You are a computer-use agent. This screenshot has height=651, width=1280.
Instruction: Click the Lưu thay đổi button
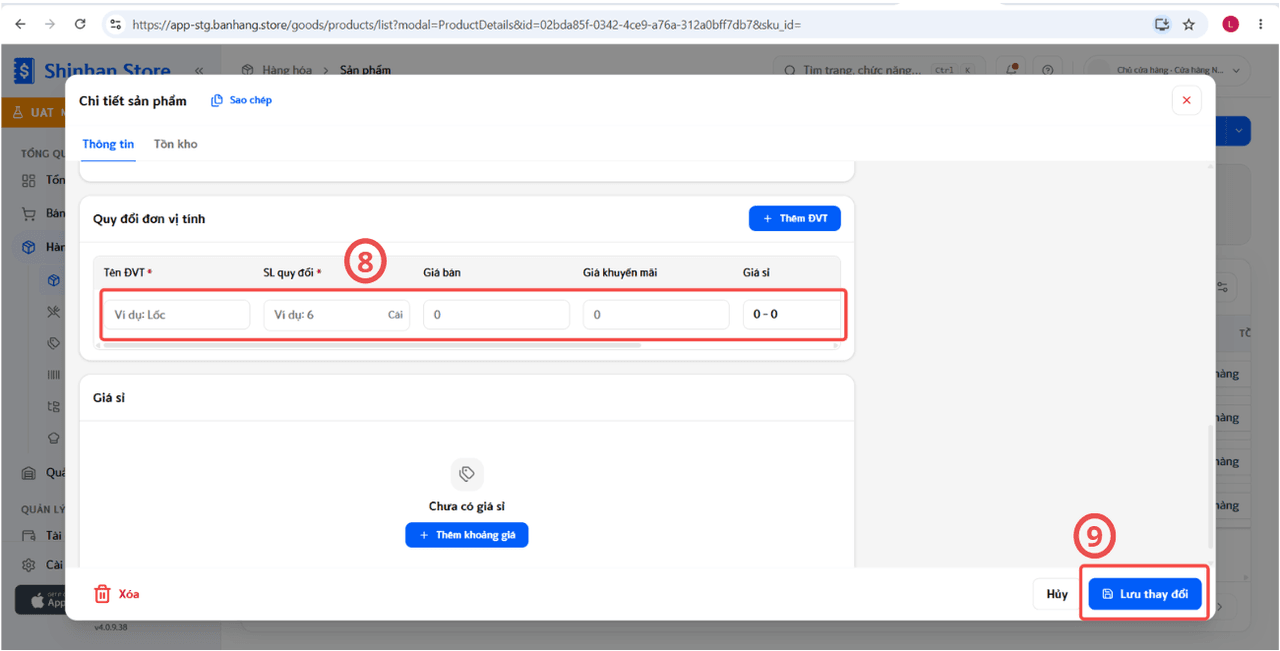[x=1145, y=594]
